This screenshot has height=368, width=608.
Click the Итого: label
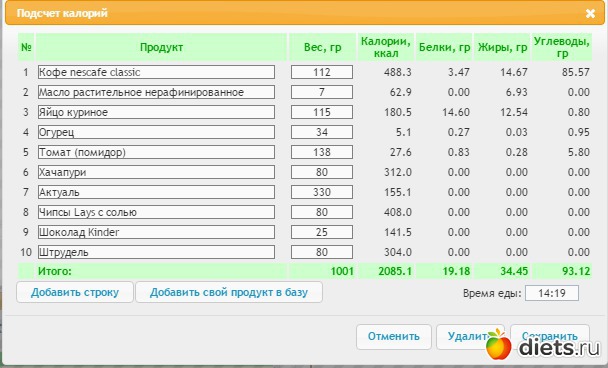coord(55,271)
